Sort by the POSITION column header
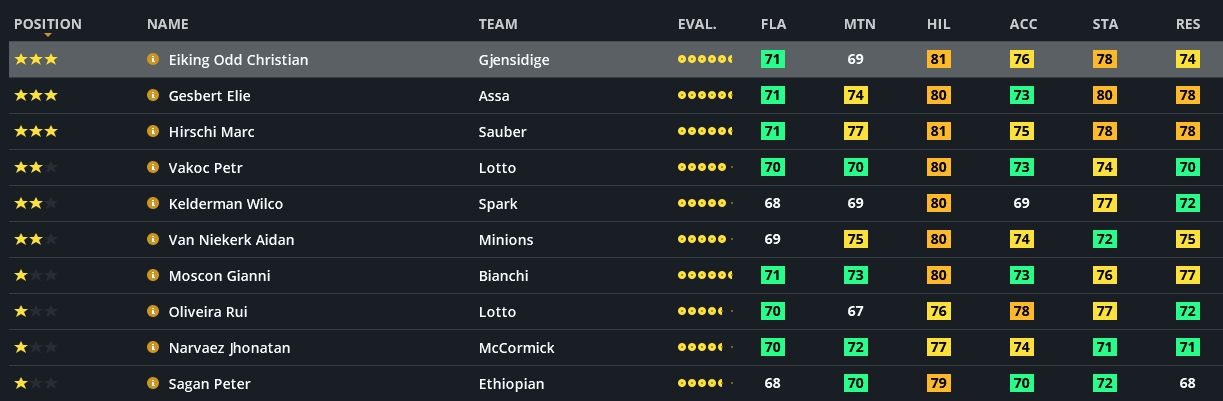Image resolution: width=1223 pixels, height=401 pixels. [48, 24]
